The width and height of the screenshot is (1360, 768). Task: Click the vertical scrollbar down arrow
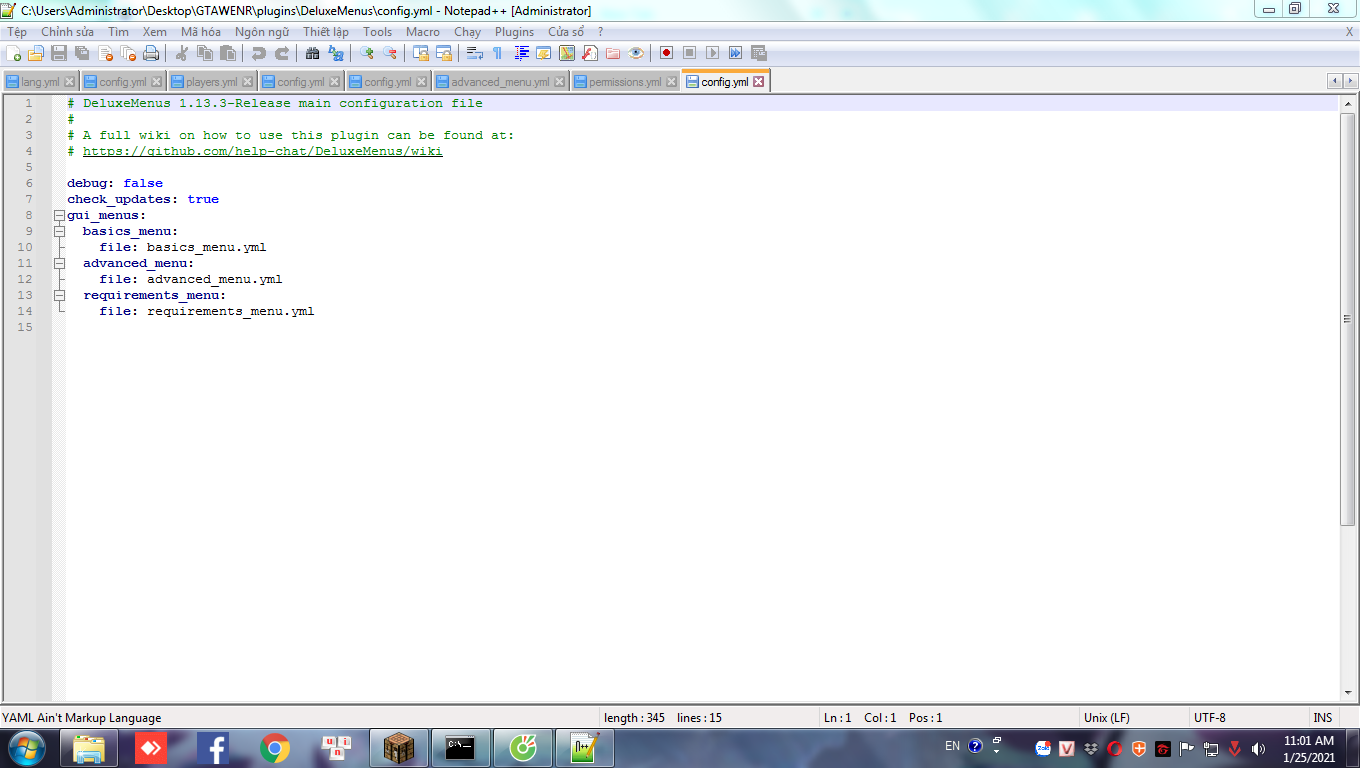(x=1348, y=693)
